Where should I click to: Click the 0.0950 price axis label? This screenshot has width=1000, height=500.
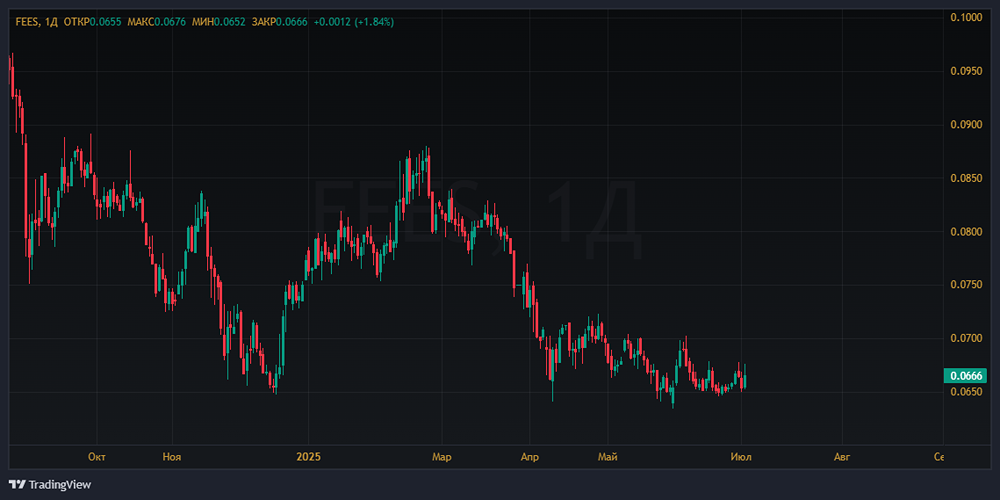(x=965, y=71)
